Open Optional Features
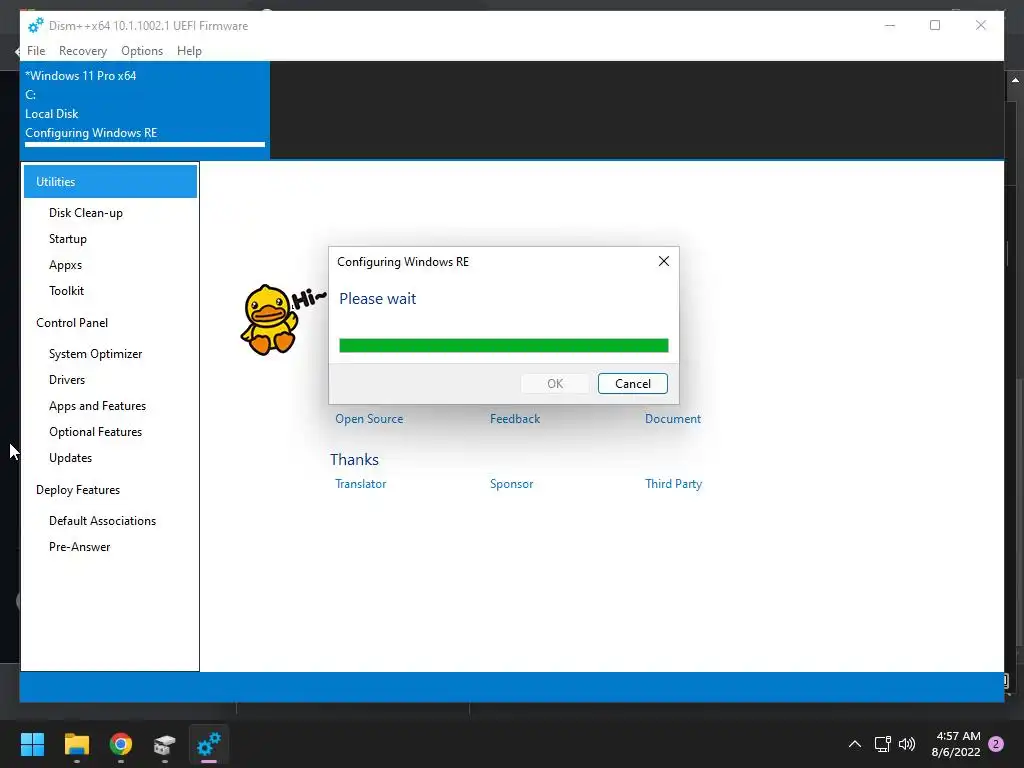 pyautogui.click(x=95, y=432)
